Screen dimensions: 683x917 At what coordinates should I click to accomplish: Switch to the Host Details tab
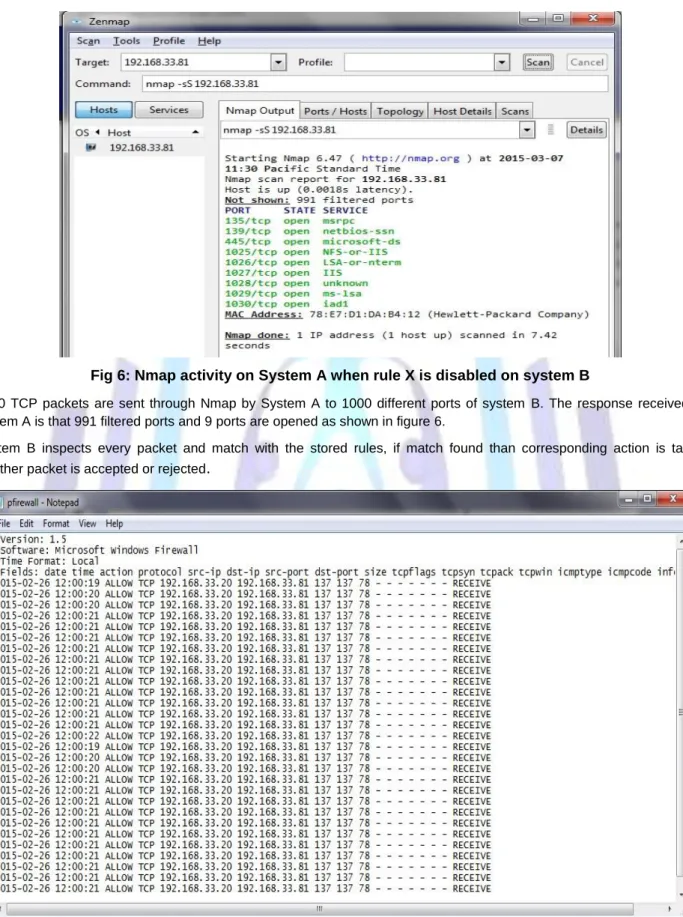click(x=462, y=111)
